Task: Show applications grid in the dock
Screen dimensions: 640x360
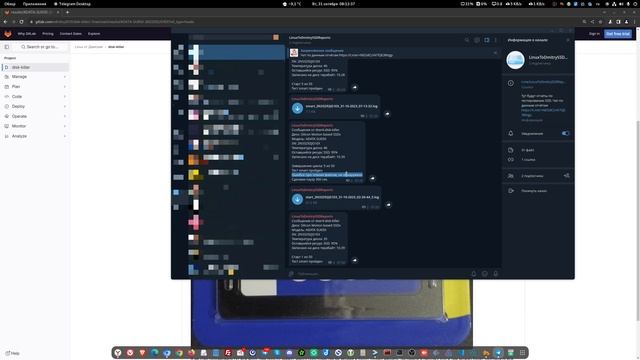Action: click(x=522, y=353)
